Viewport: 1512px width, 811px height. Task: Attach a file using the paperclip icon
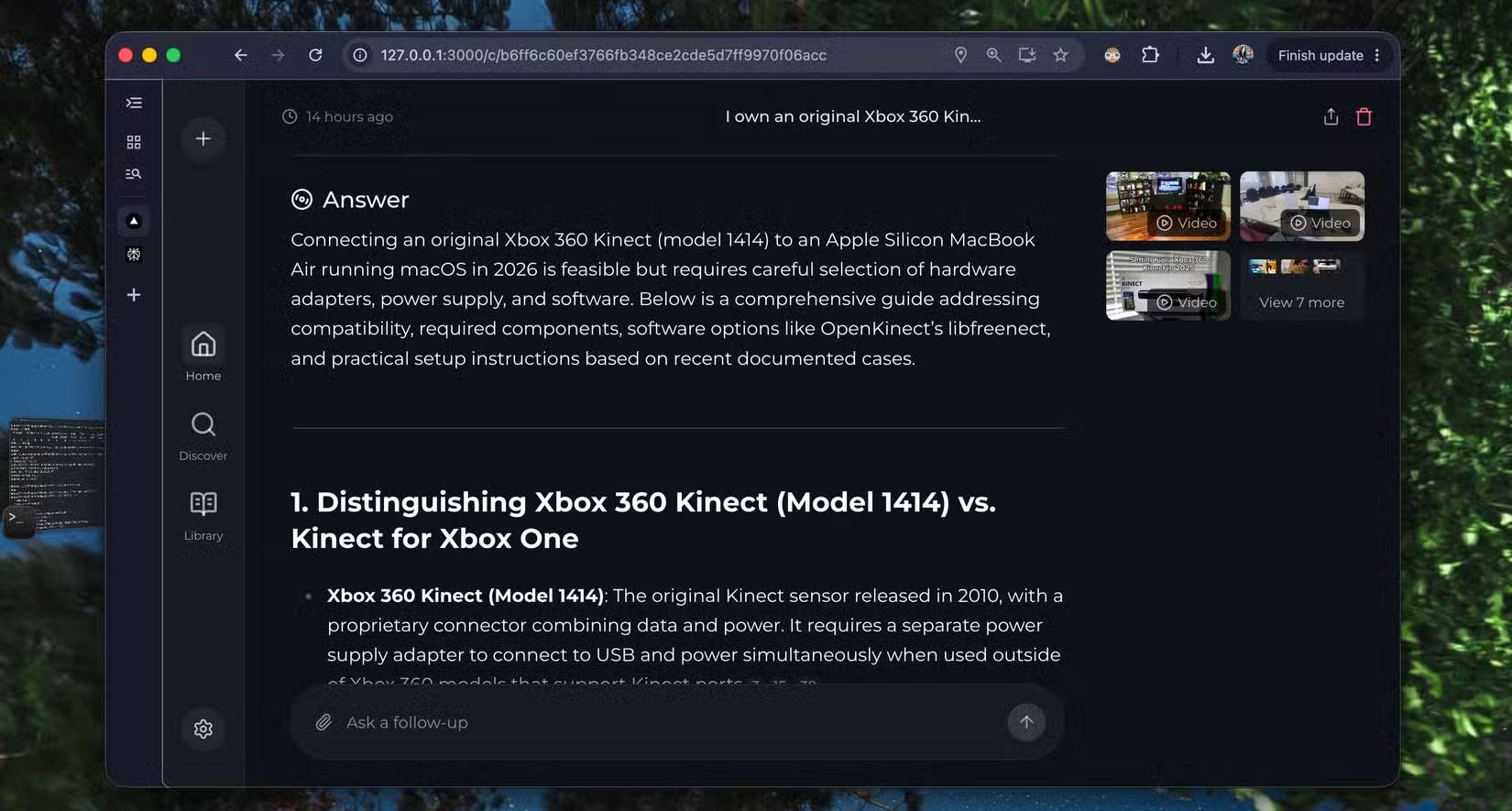coord(323,722)
